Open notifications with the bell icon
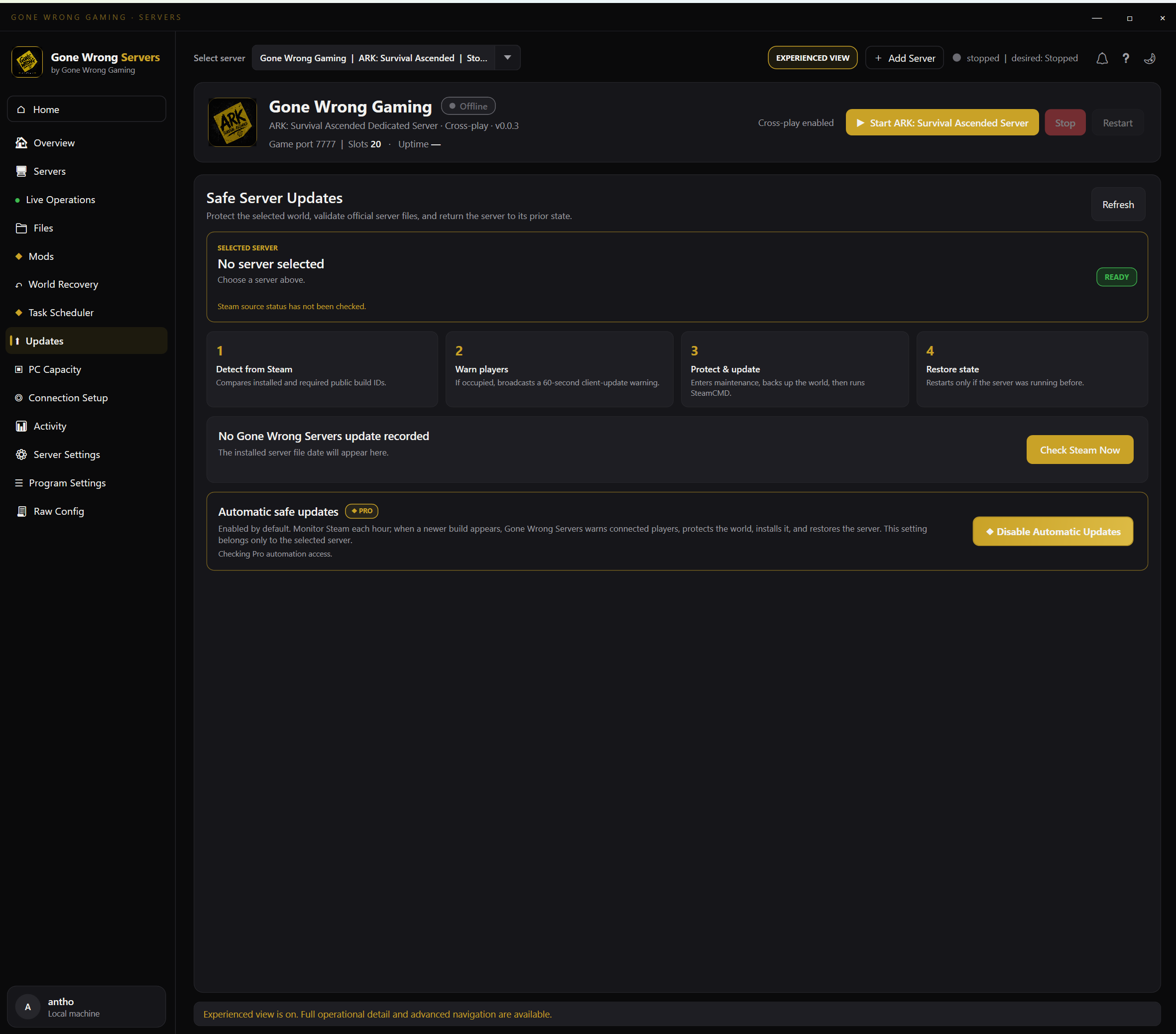 point(1102,58)
